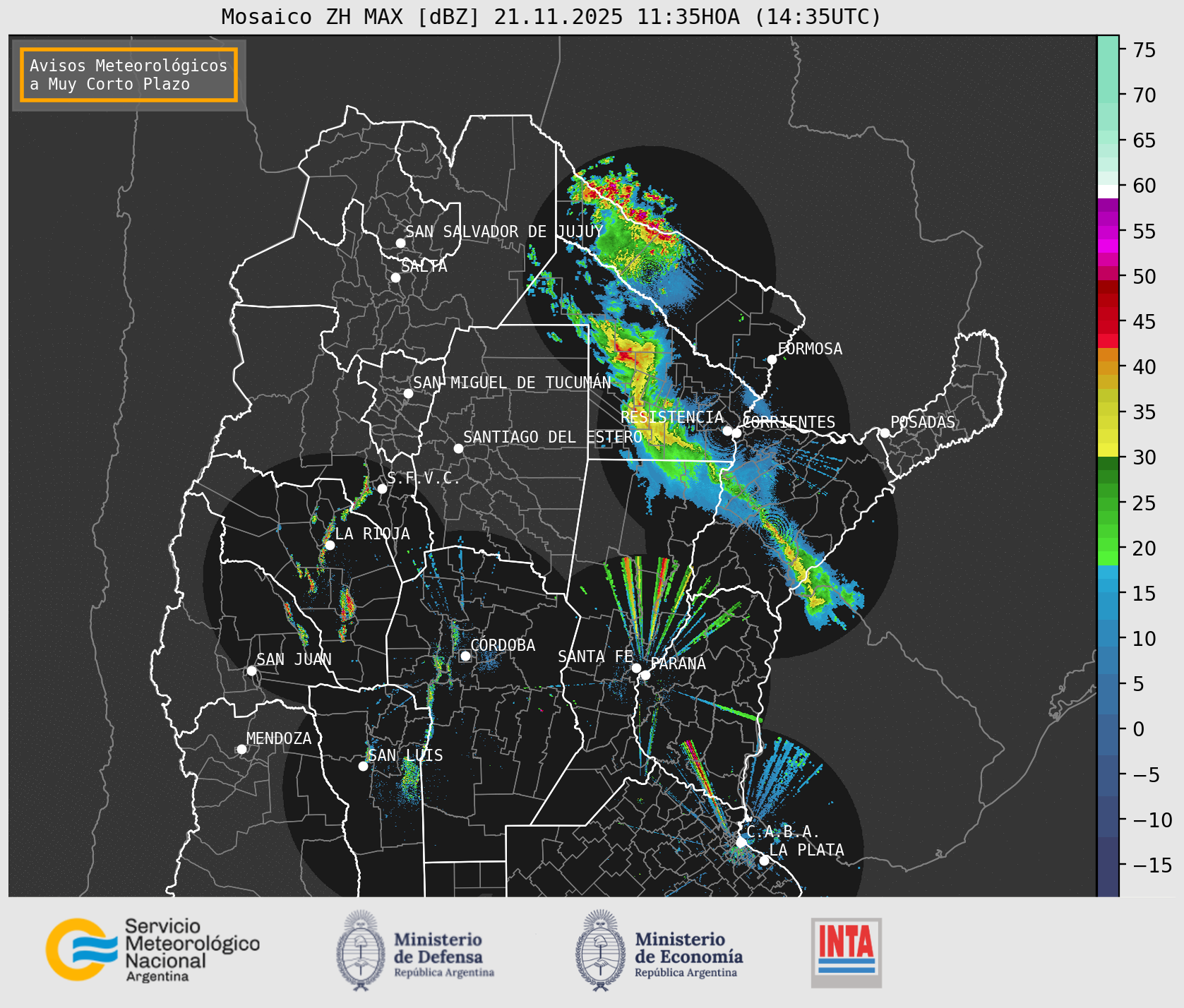Viewport: 1184px width, 1008px height.
Task: Select the Posadas city marker
Action: point(885,433)
